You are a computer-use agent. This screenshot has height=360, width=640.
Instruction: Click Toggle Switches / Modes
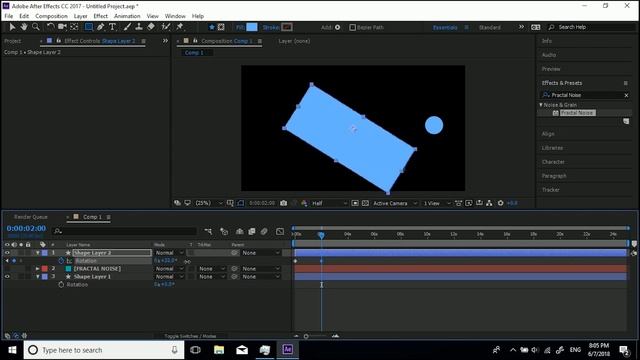190,336
